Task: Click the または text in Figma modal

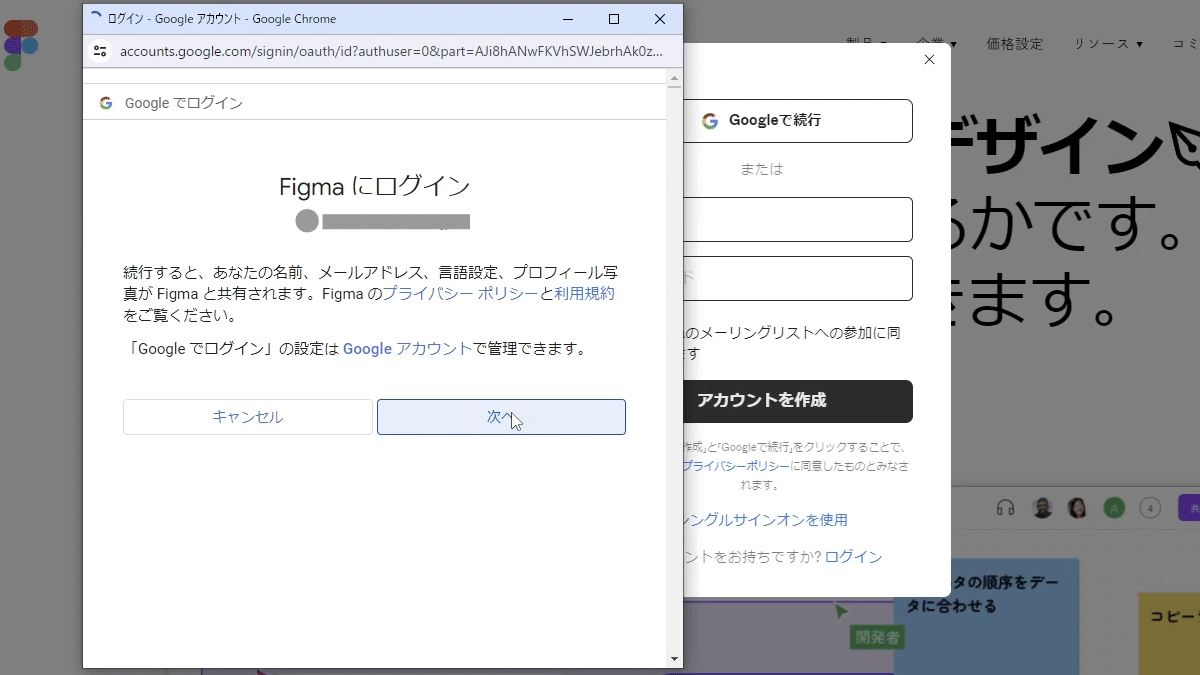Action: [x=762, y=169]
